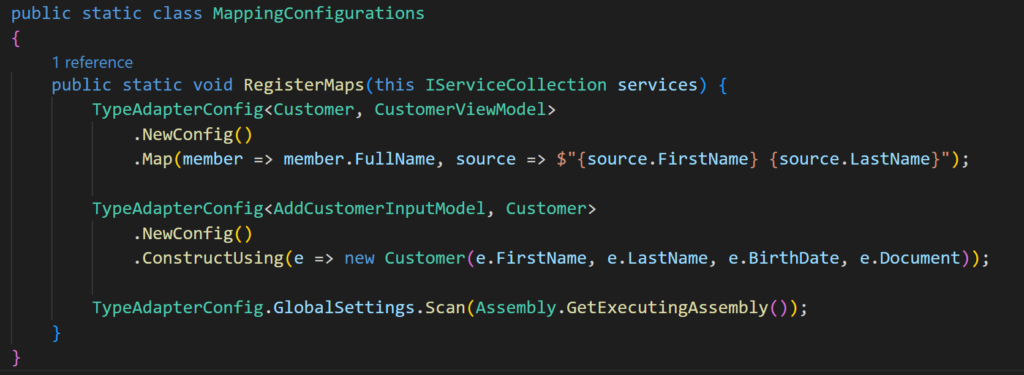The image size is (1024, 375).
Task: Click the first .NewConfig() call
Action: (x=193, y=135)
